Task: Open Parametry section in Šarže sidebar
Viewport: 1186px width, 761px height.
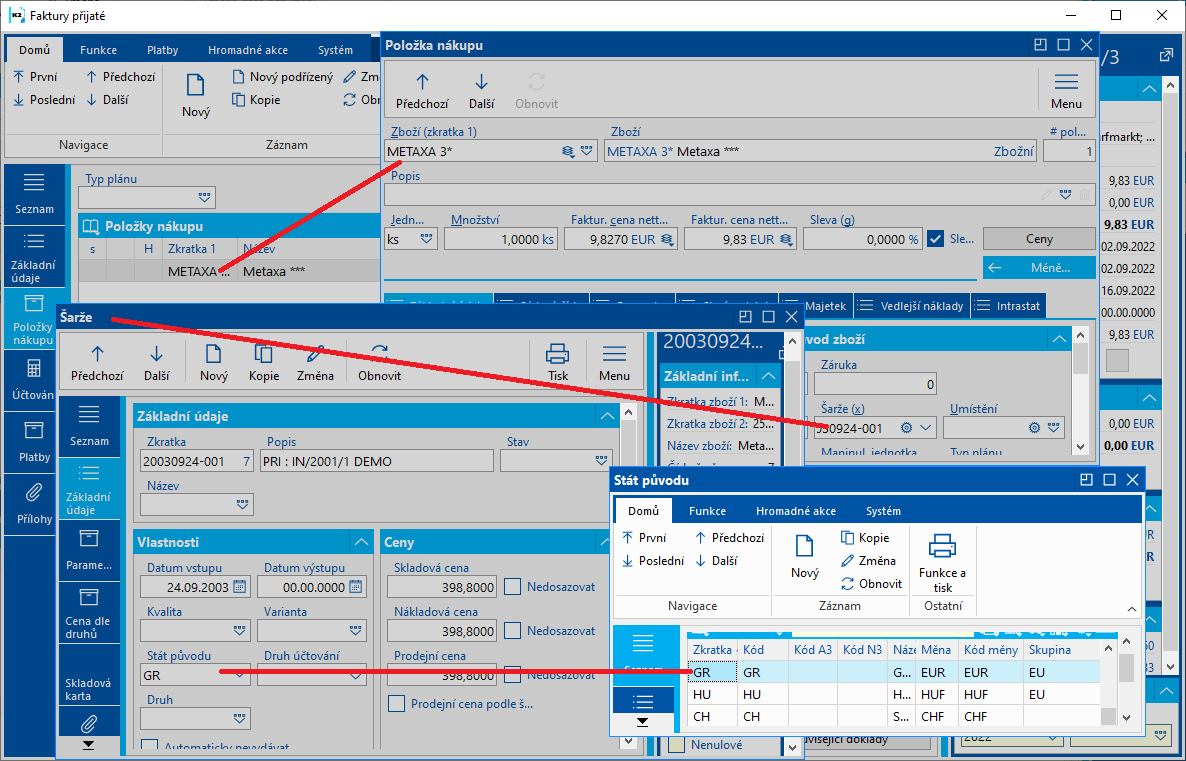Action: [x=89, y=550]
